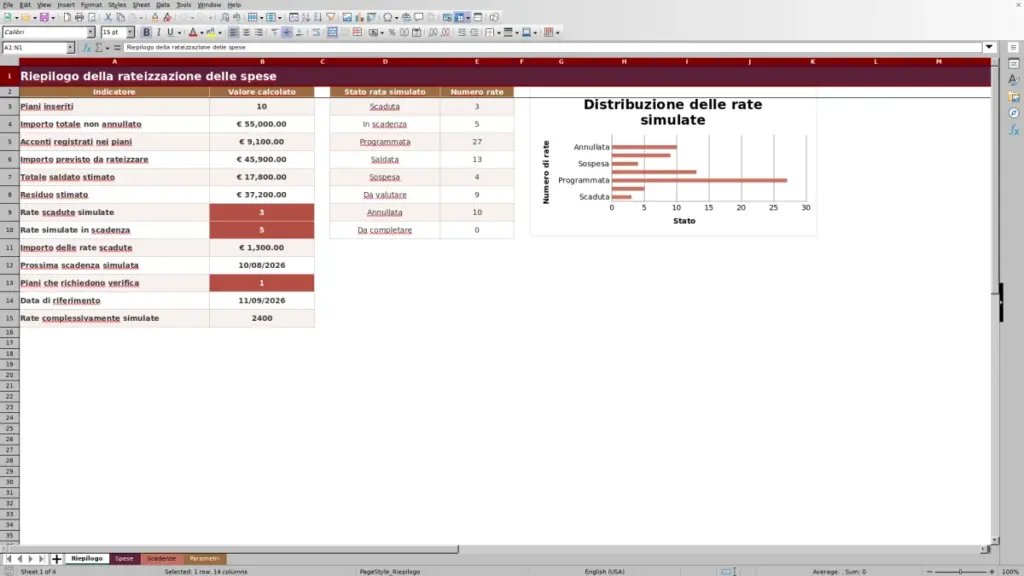1024x576 pixels.
Task: Open the sidebar Gallery panel icon
Action: [1014, 97]
